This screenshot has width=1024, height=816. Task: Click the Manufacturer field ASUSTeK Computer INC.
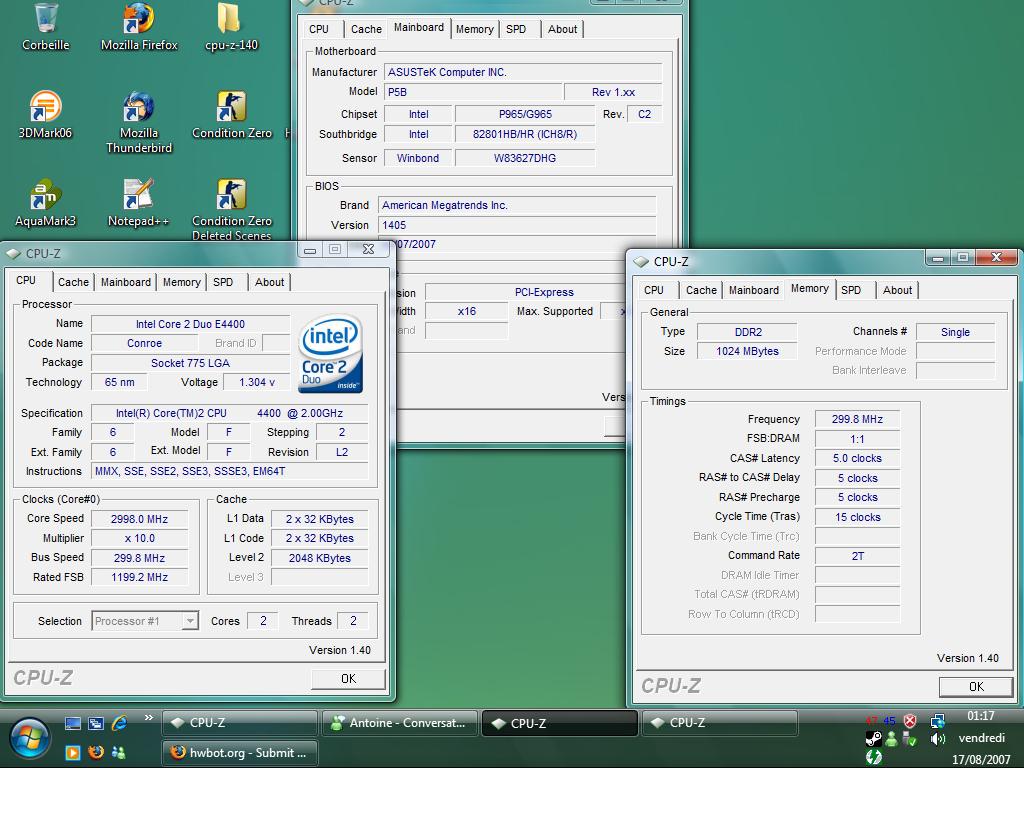coord(522,72)
